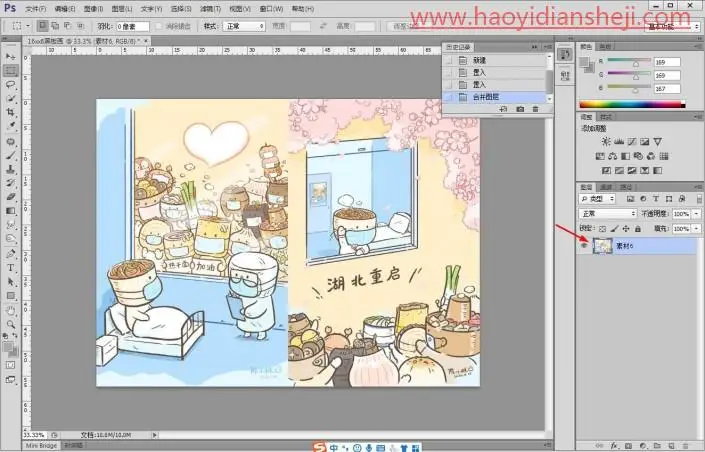Toggle the anti-alias checkbox in options bar
705x452 pixels.
click(159, 27)
